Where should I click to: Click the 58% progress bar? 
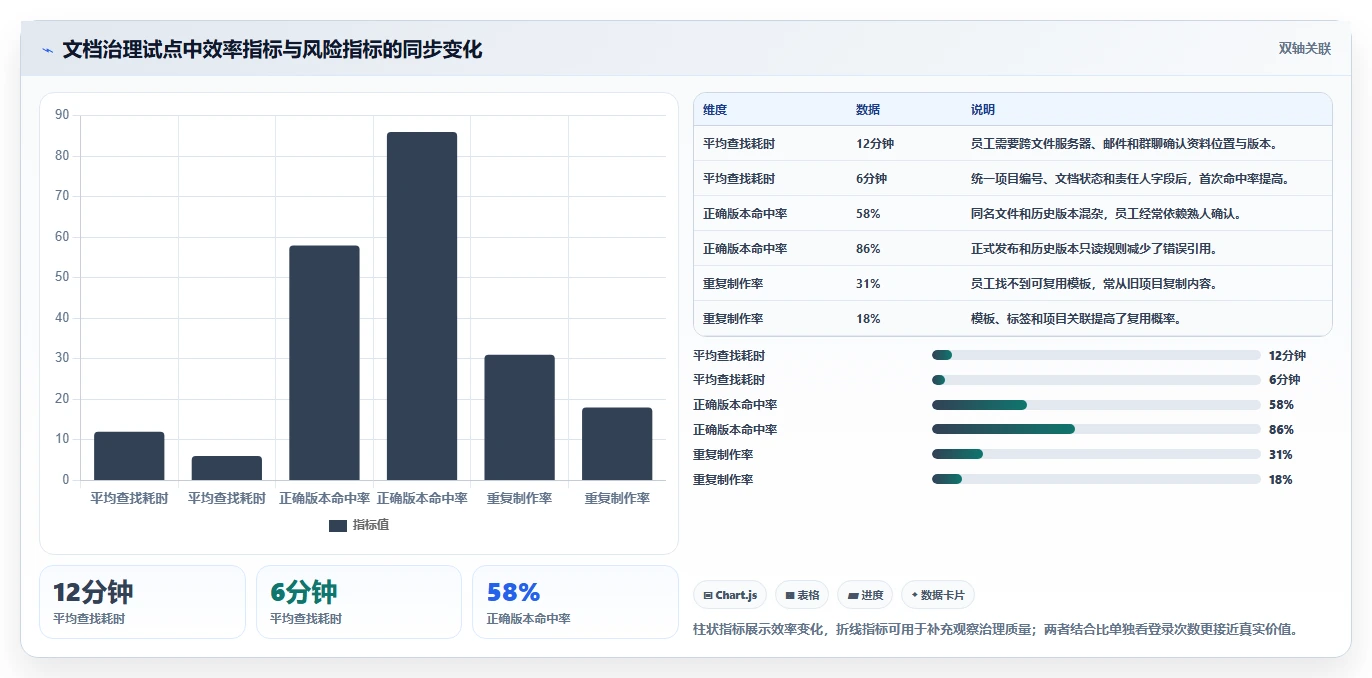[1096, 405]
